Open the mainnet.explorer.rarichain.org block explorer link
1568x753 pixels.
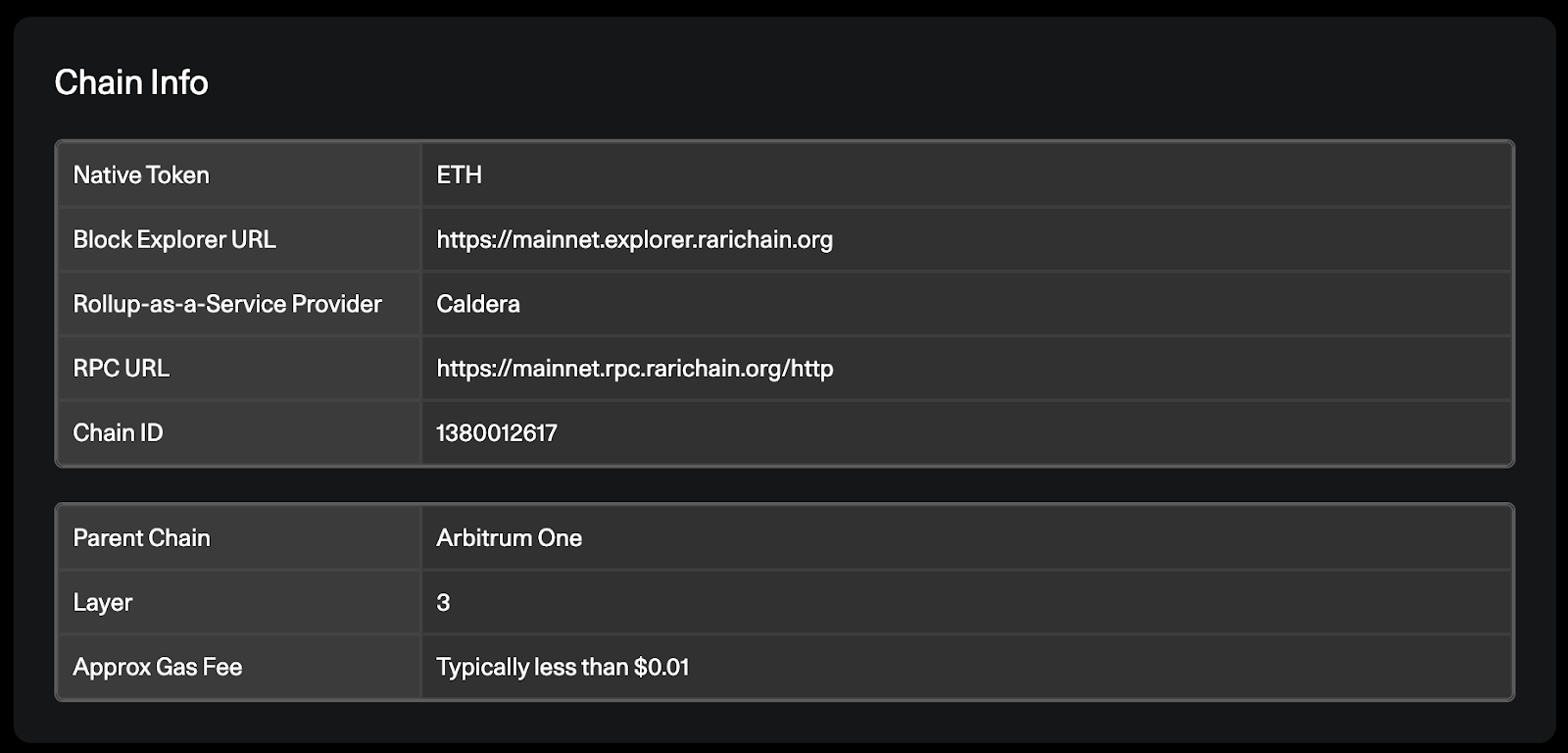(634, 239)
